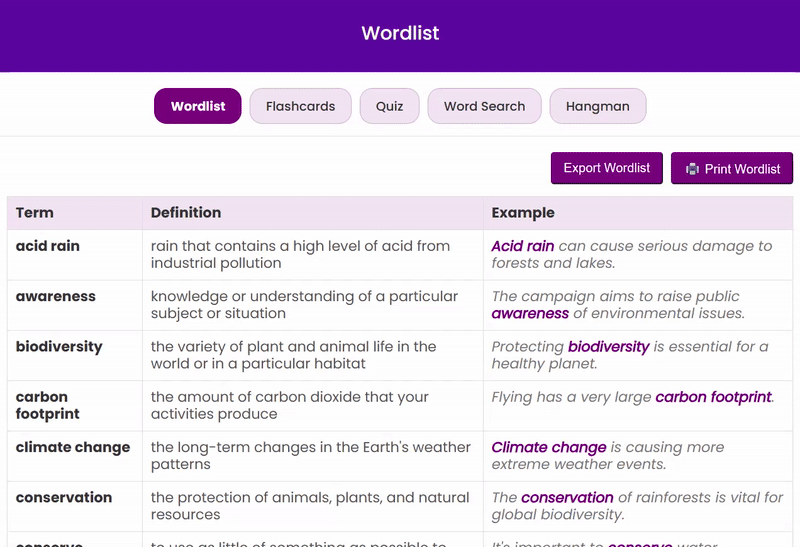Switch to the Quiz tab
Screen dimensions: 800x547
click(390, 106)
